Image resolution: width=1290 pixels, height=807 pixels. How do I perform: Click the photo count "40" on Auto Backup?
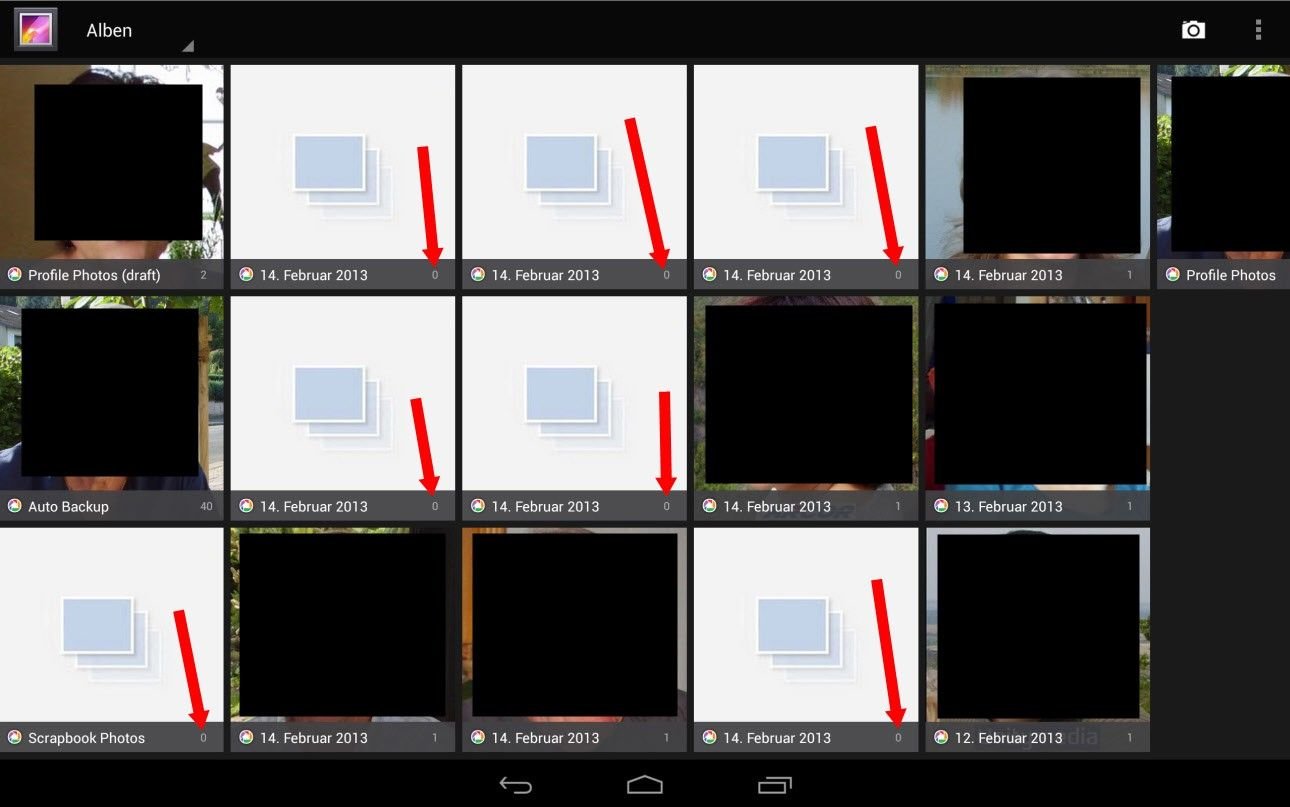(x=206, y=507)
